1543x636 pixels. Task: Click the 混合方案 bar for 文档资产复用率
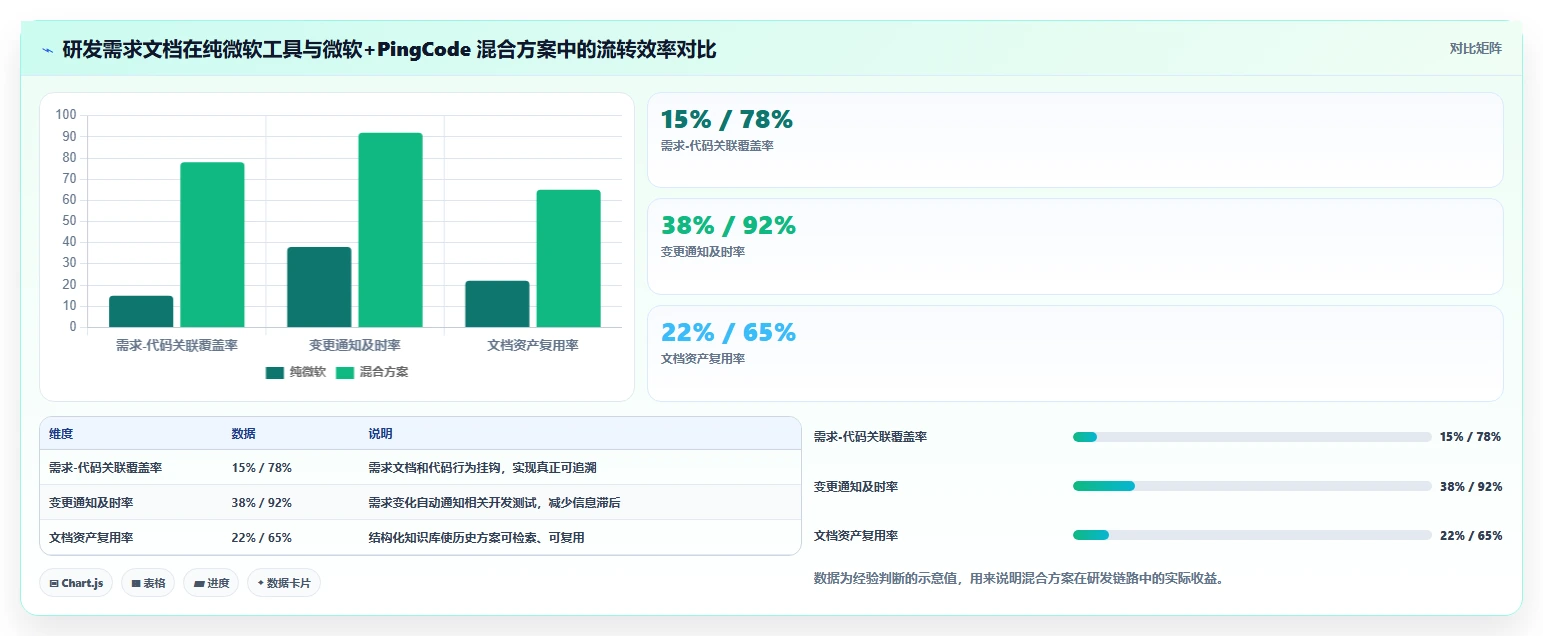click(569, 258)
